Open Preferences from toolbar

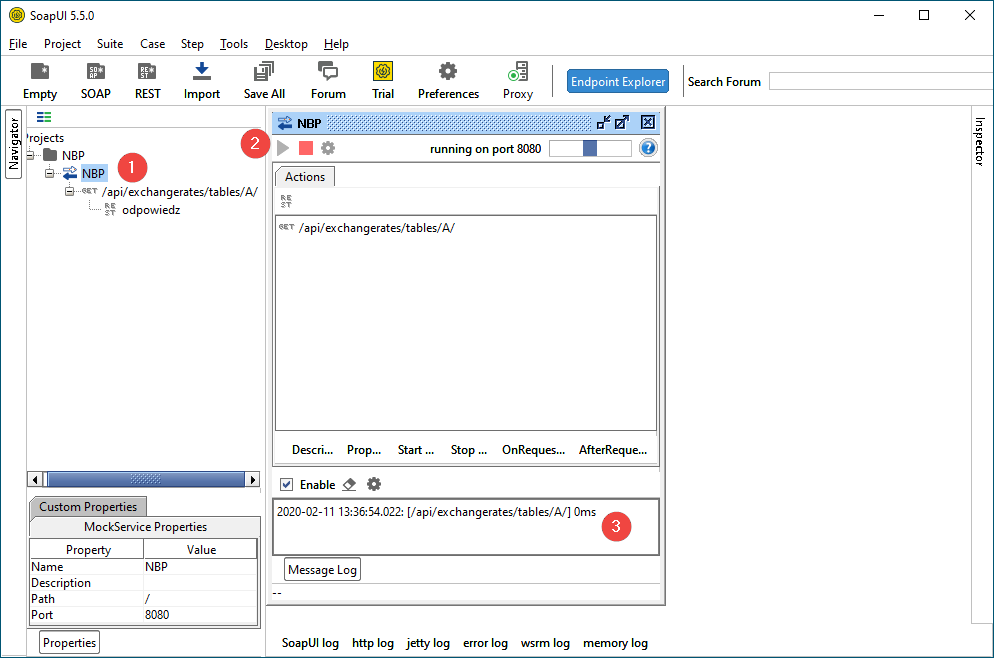(448, 81)
